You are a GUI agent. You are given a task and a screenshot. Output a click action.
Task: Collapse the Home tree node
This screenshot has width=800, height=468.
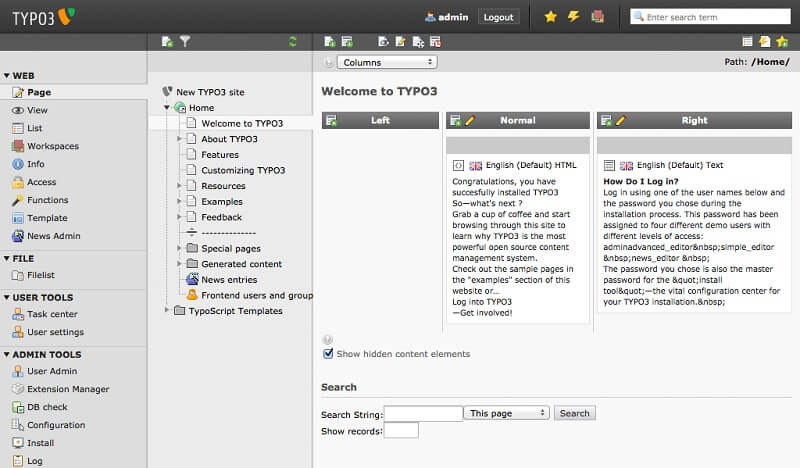click(167, 108)
